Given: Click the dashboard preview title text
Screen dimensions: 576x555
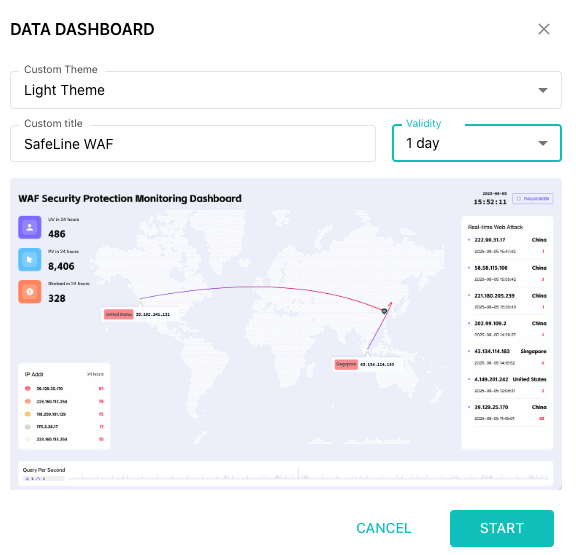Looking at the screenshot, I should coord(130,199).
